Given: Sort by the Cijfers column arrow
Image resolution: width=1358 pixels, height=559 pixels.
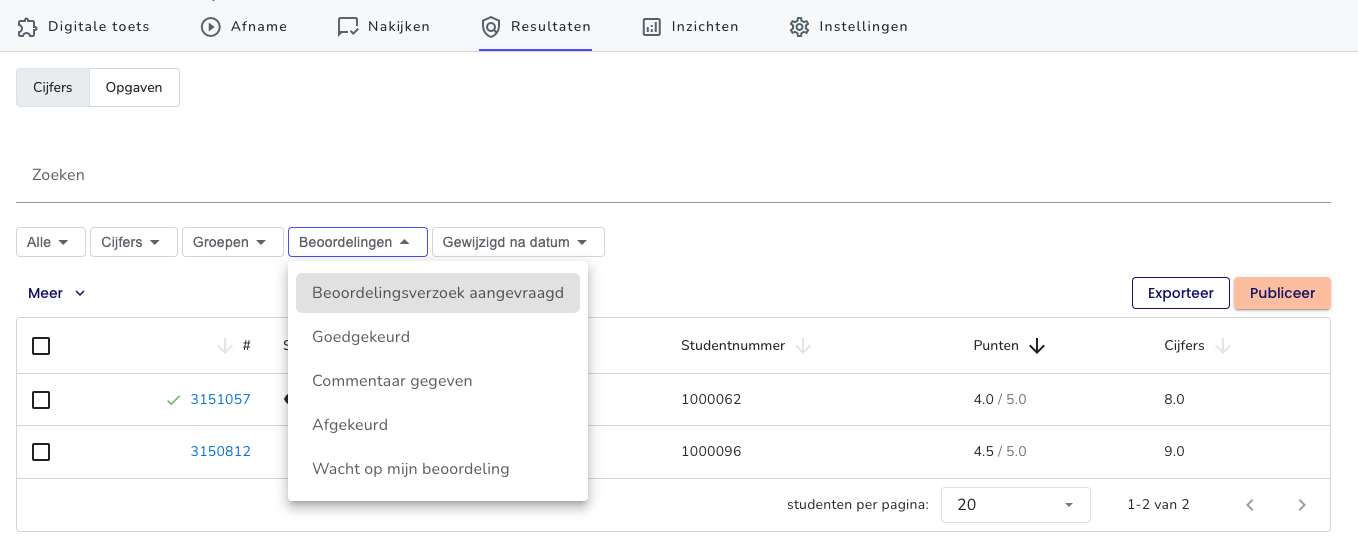Looking at the screenshot, I should tap(1222, 346).
